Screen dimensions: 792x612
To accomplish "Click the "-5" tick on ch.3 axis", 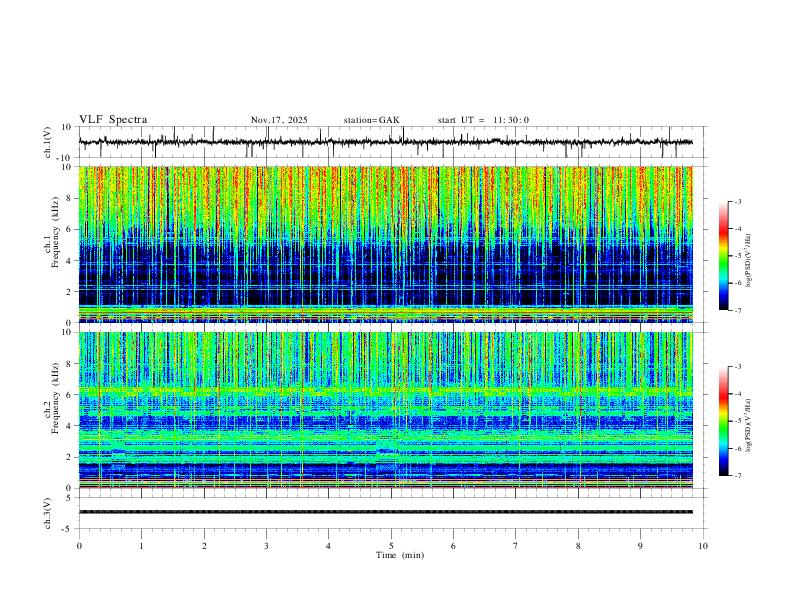I will click(68, 529).
